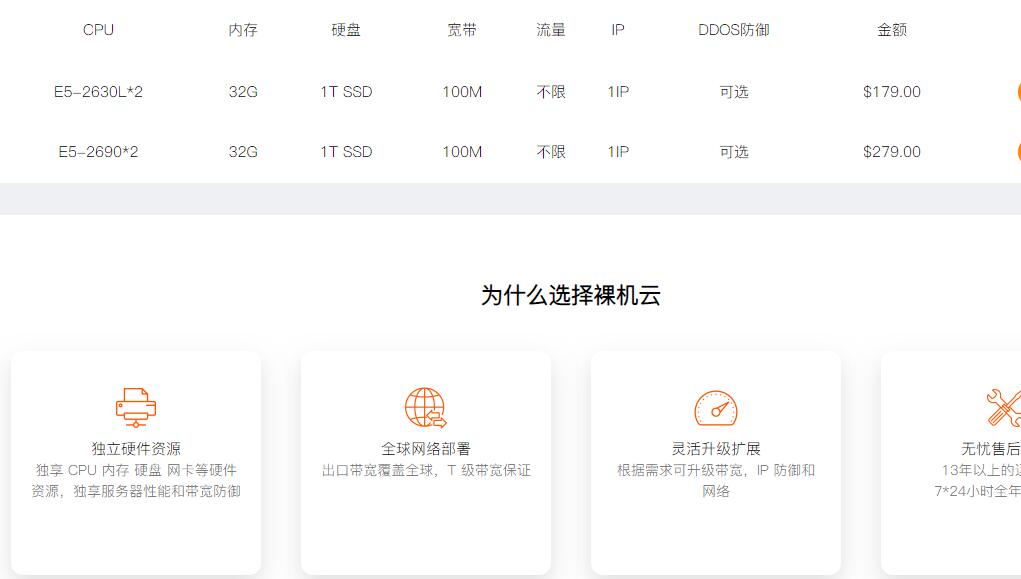Click the E5-2630L*2 CPU table cell
Screen dimensions: 1021x579
coord(96,91)
